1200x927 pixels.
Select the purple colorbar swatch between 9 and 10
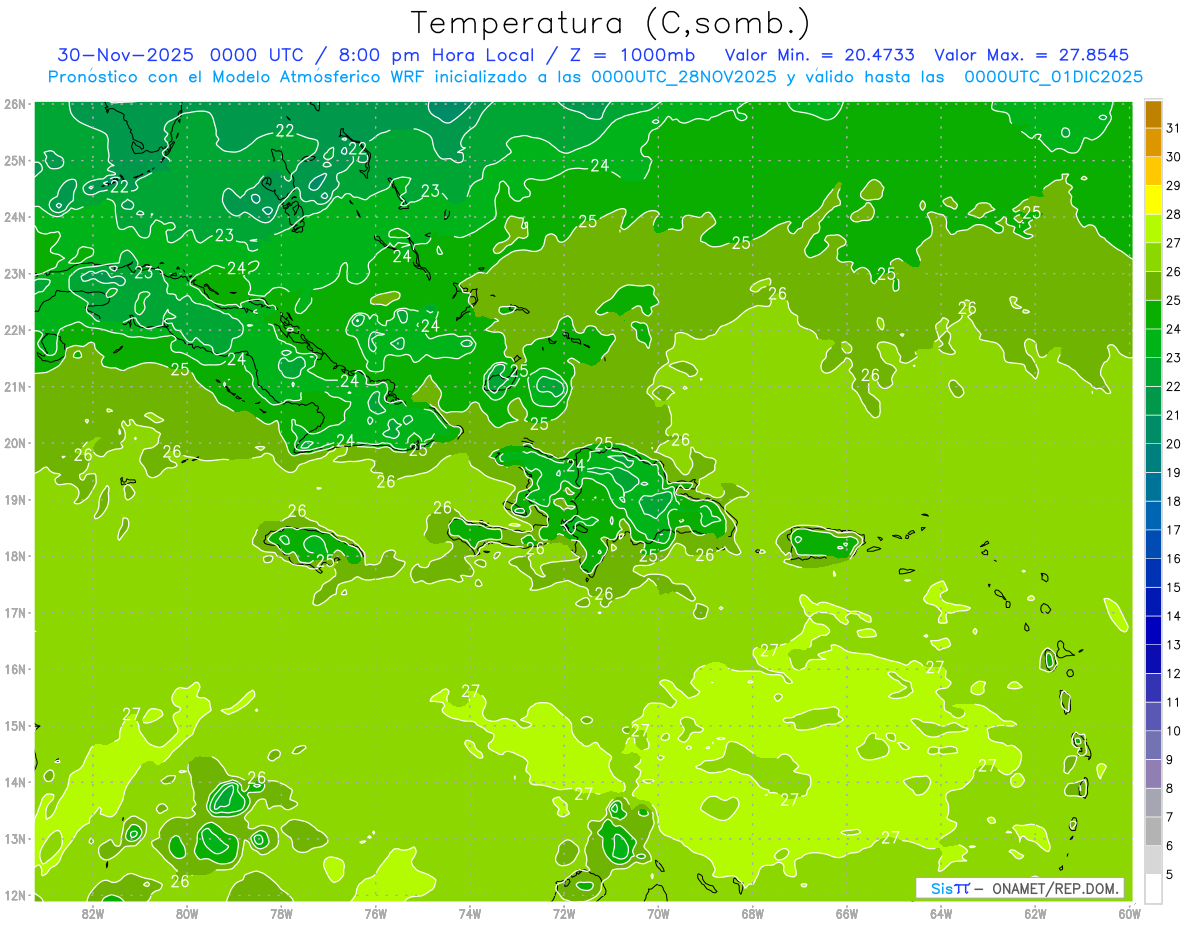tap(1153, 745)
